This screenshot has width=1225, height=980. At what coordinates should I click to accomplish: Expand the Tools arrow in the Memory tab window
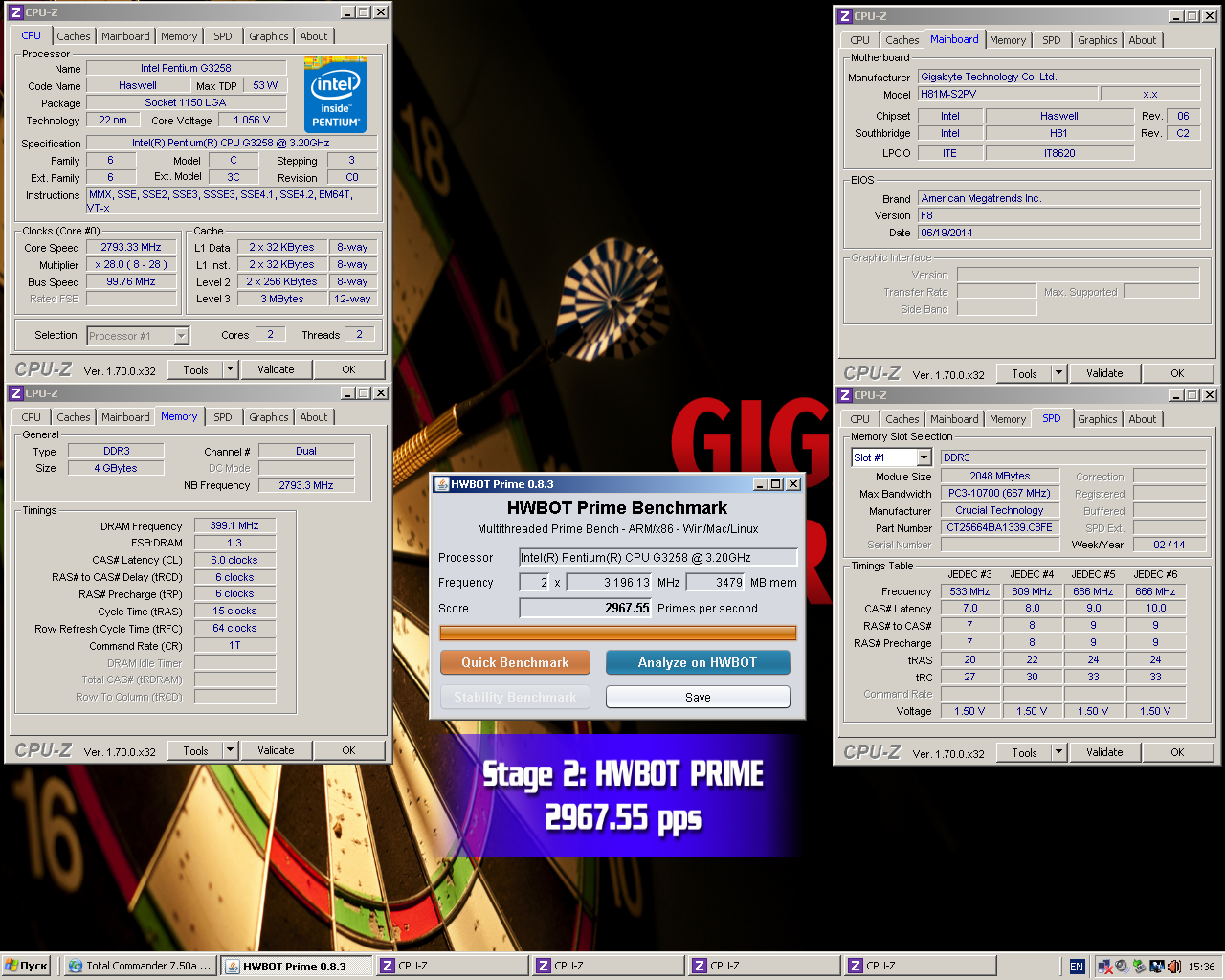[x=230, y=750]
